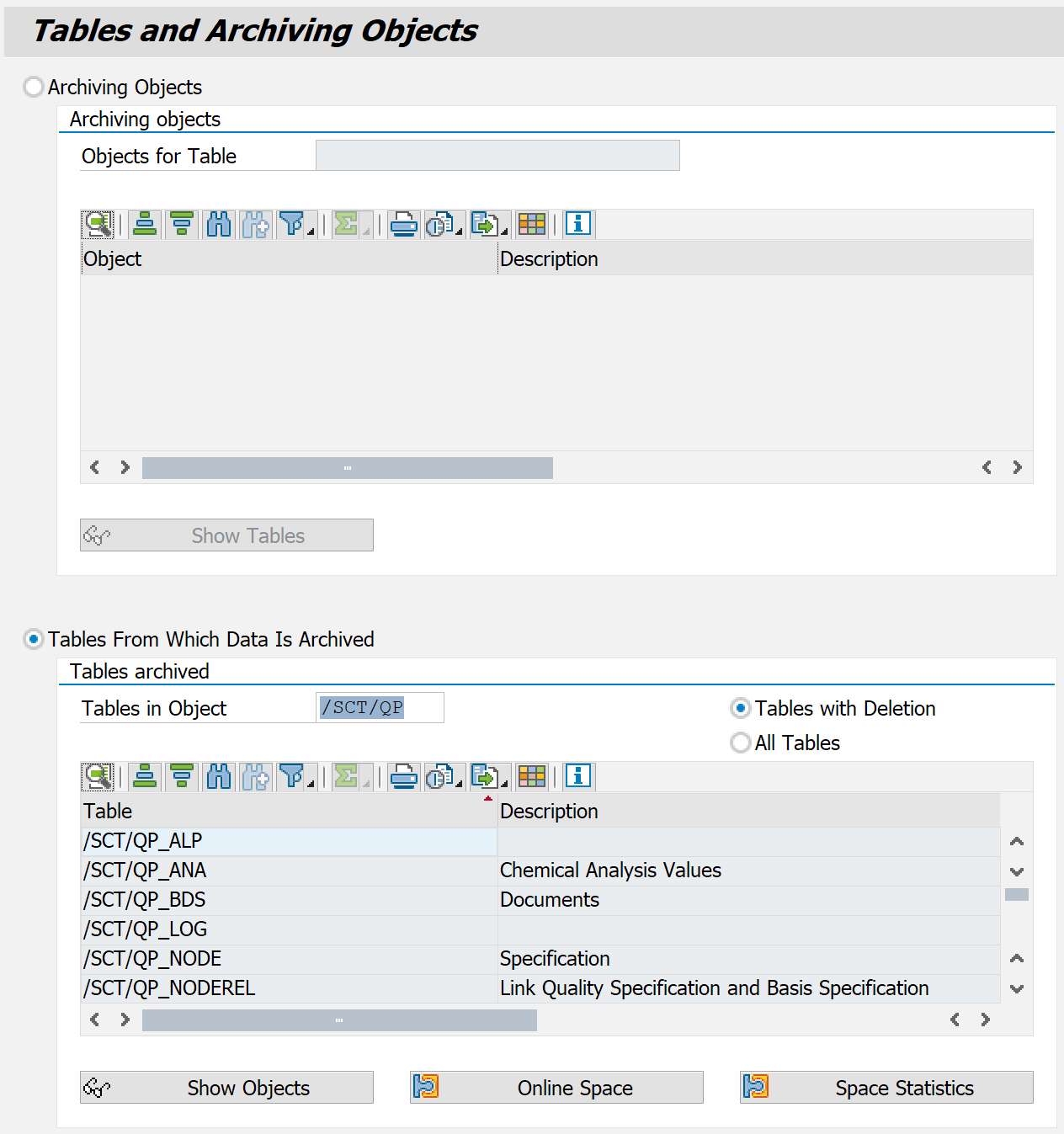
Task: Click the Tables in Object input field
Action: [x=380, y=708]
